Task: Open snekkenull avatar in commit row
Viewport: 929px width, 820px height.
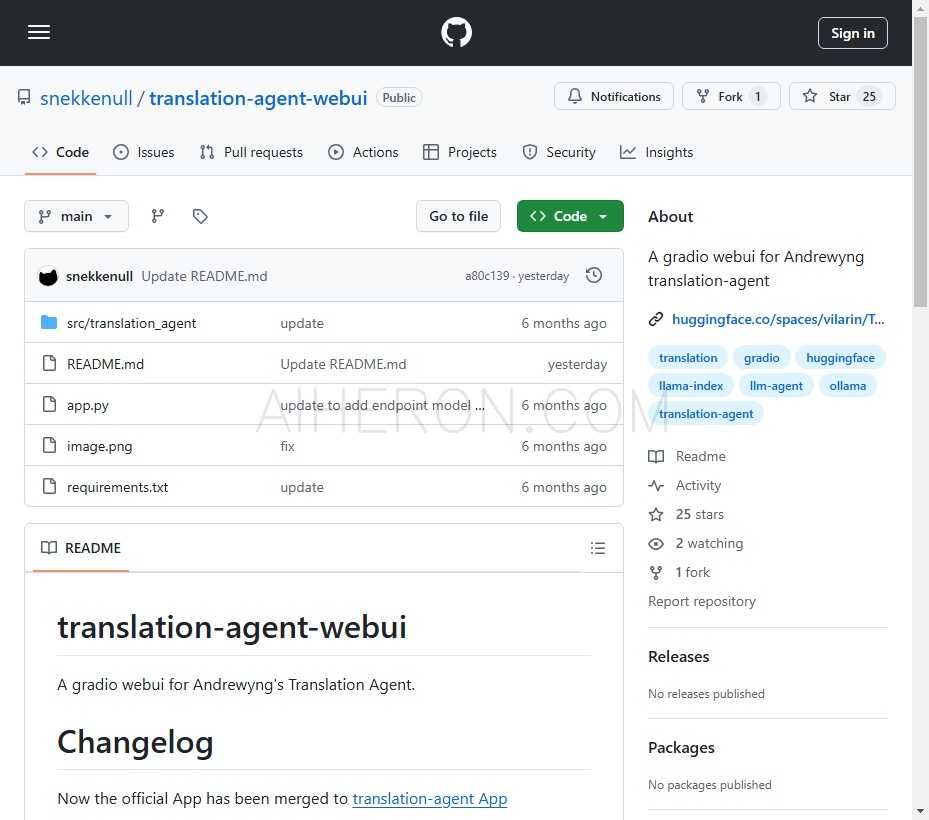Action: [x=48, y=276]
